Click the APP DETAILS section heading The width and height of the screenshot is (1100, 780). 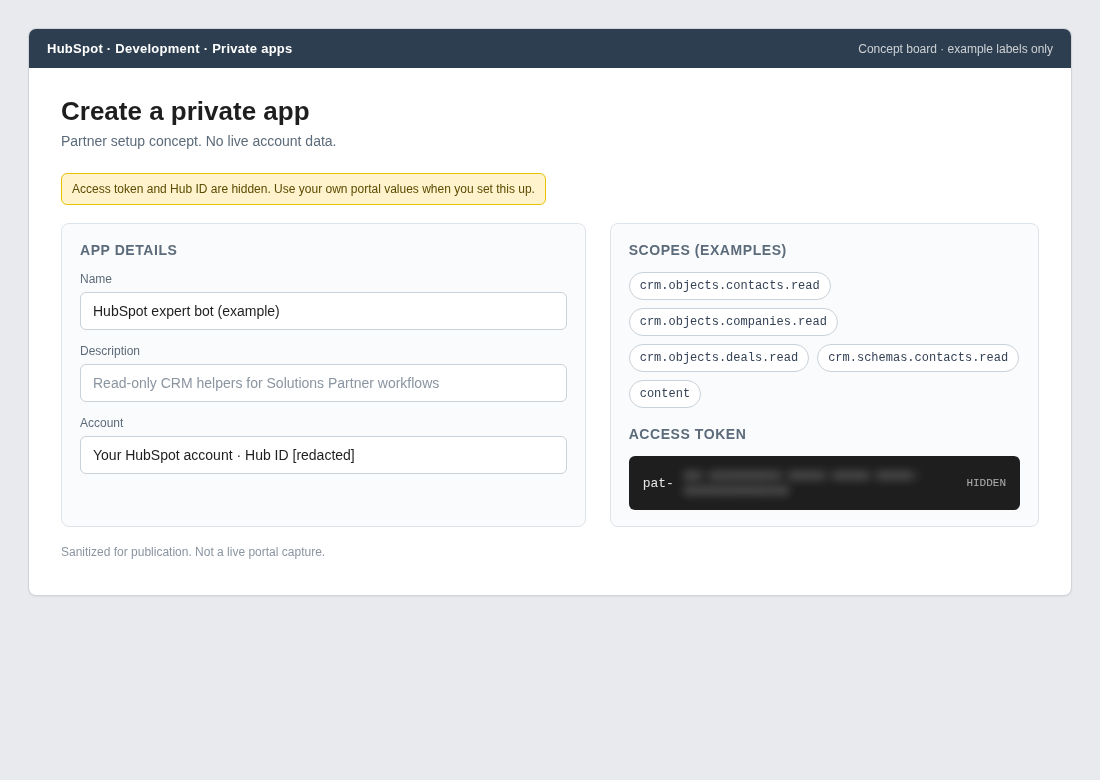[x=128, y=250]
